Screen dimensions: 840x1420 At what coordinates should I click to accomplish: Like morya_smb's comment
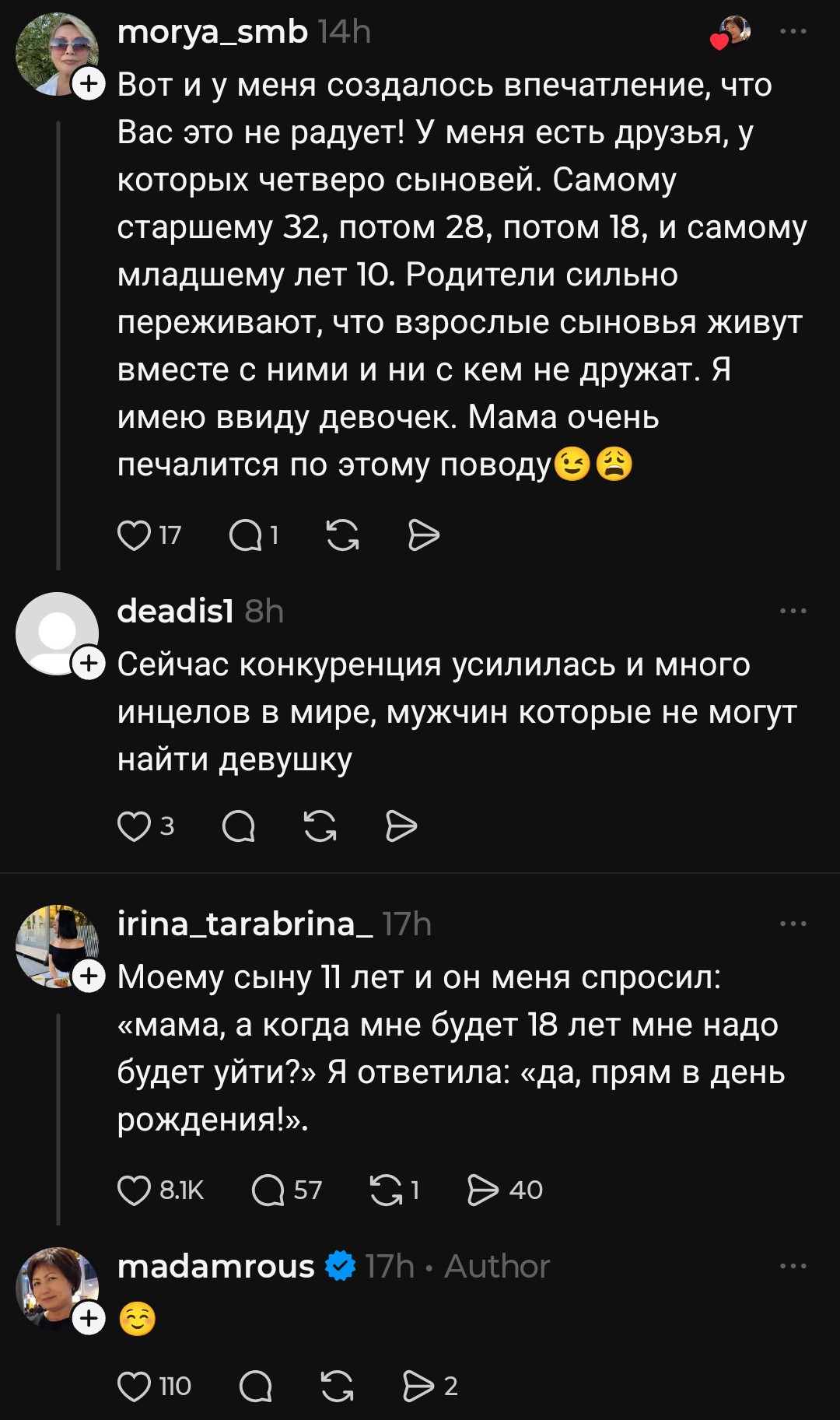tap(134, 535)
